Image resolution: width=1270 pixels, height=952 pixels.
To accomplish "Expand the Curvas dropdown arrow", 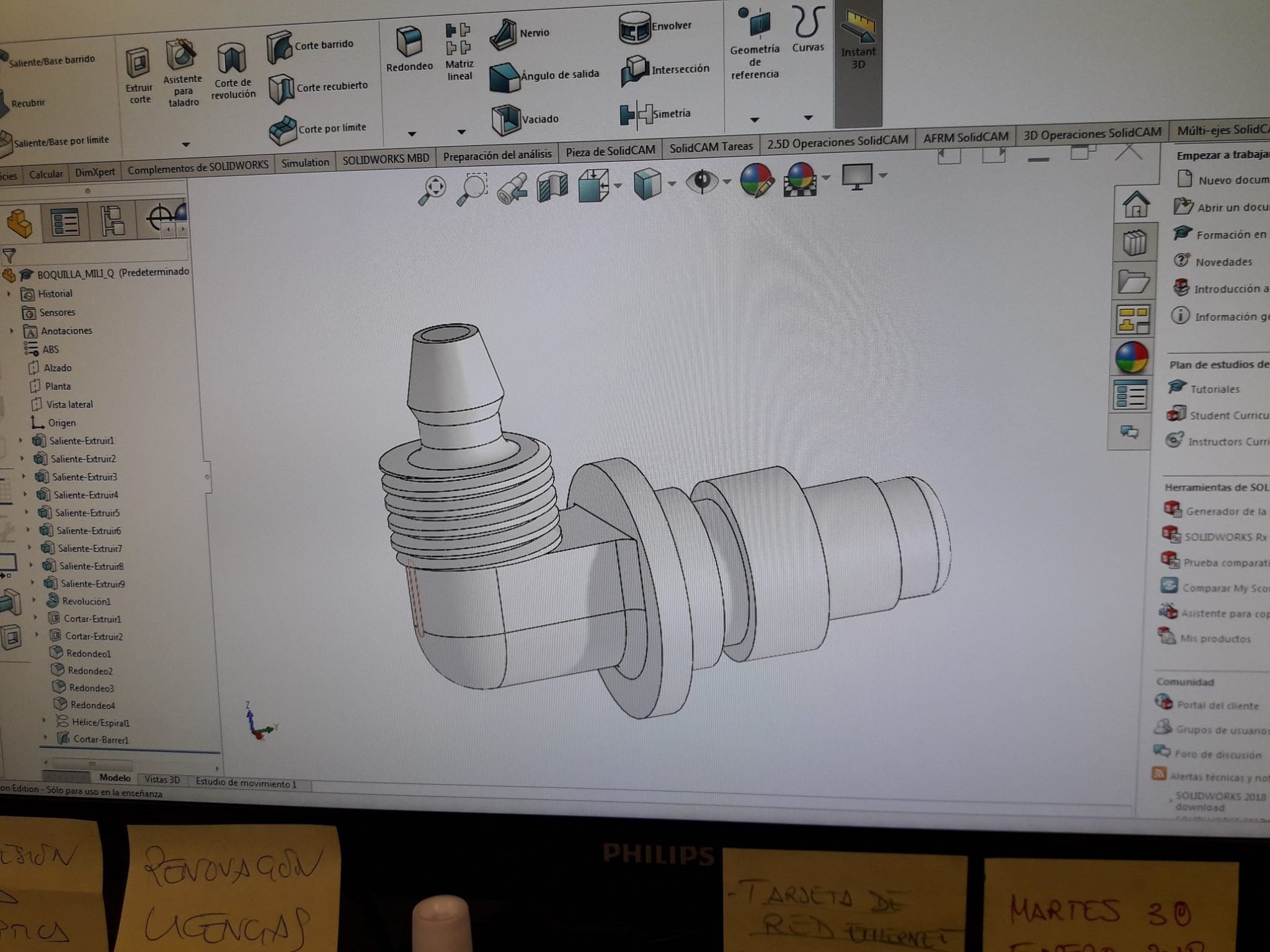I will click(x=807, y=118).
